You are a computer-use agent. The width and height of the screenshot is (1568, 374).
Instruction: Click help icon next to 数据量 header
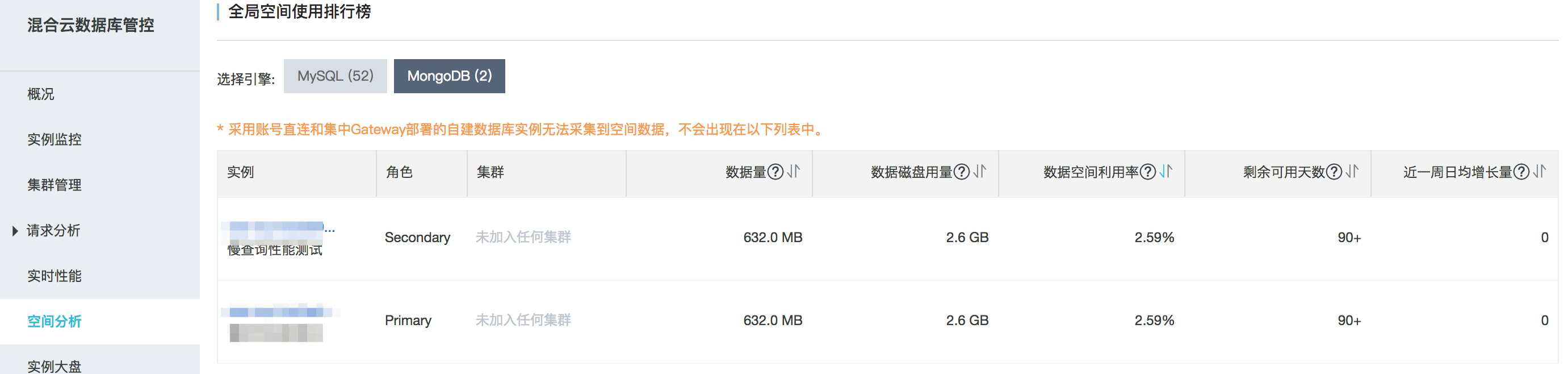[775, 172]
